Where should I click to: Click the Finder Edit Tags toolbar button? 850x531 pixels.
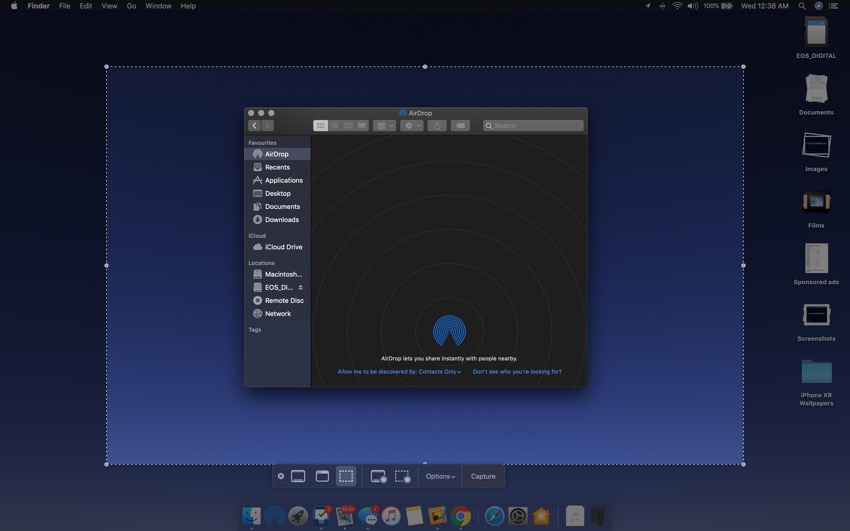pyautogui.click(x=460, y=126)
